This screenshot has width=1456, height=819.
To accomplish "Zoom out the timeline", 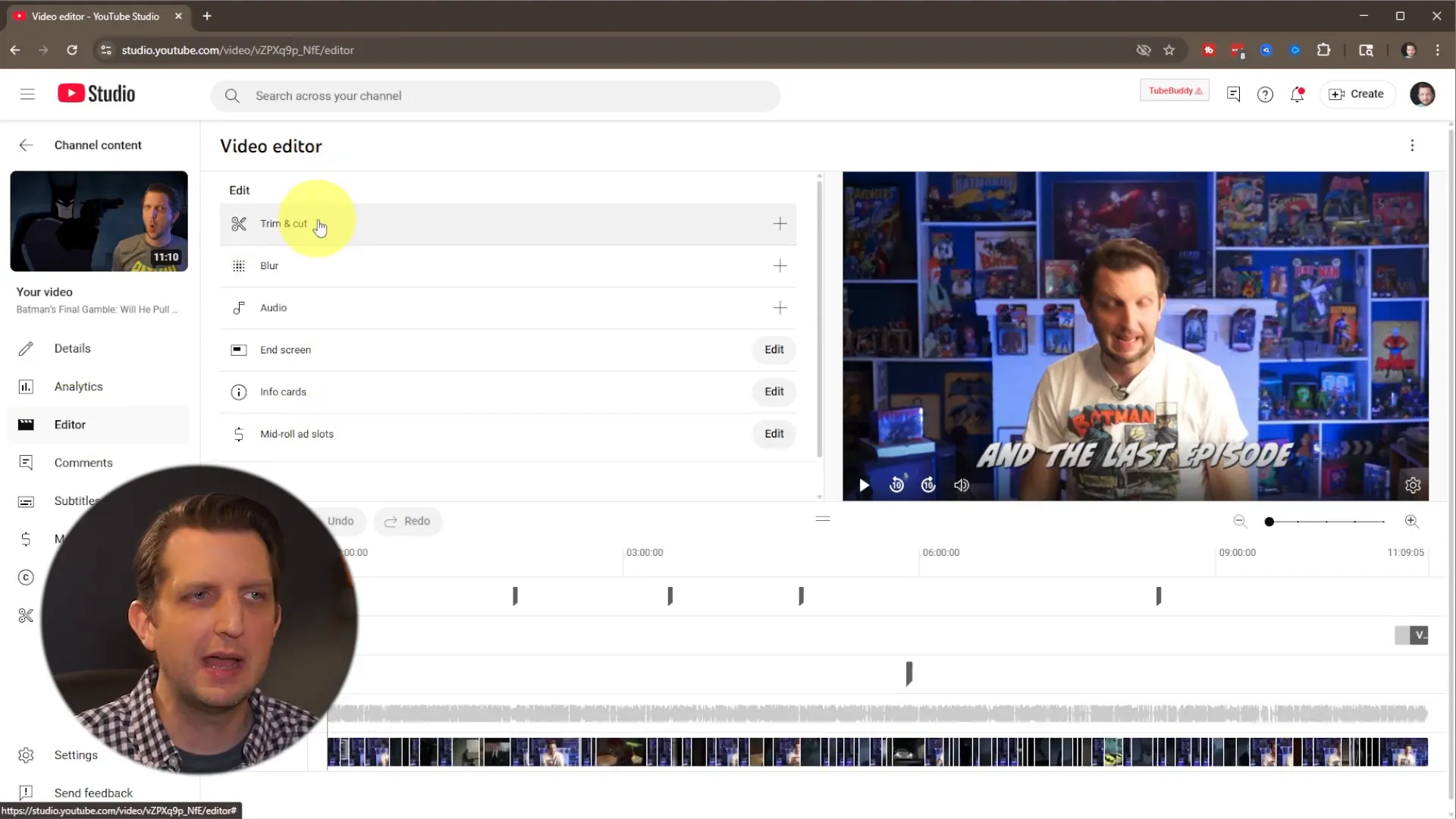I will coord(1240,521).
